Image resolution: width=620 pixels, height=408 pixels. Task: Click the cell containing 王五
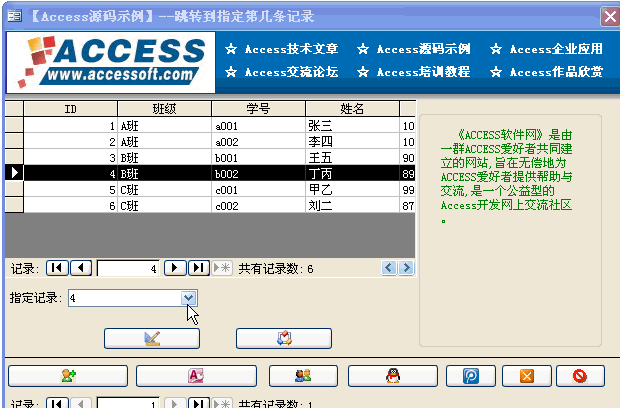[352, 157]
